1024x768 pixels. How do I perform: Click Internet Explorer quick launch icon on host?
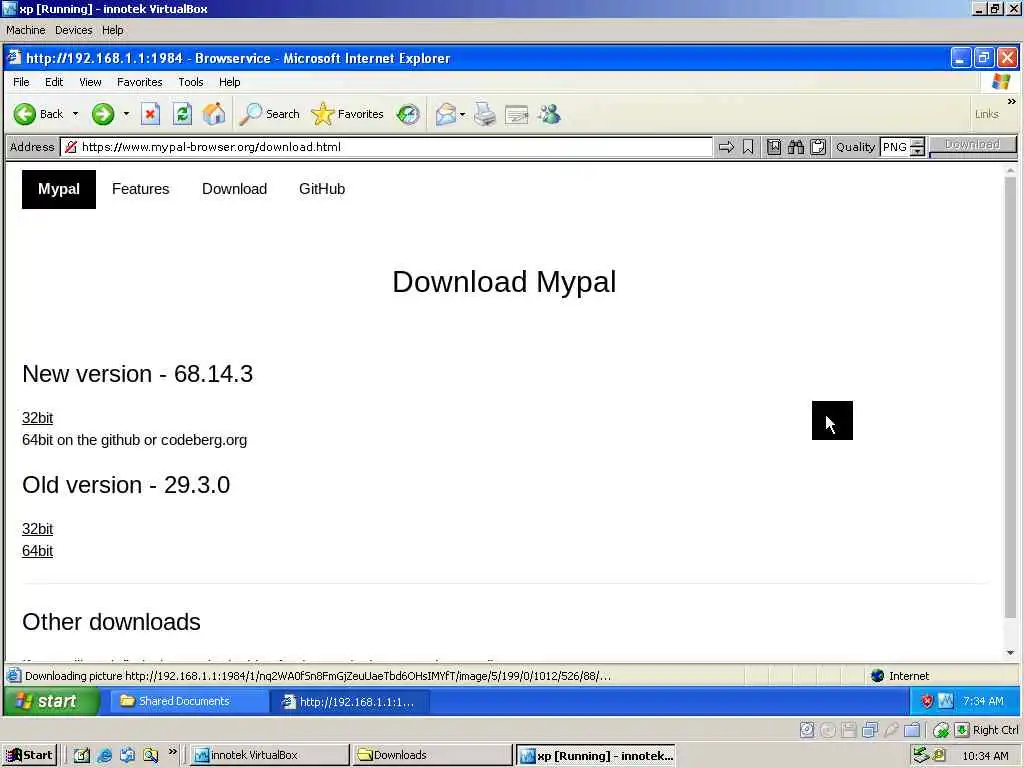(x=104, y=756)
